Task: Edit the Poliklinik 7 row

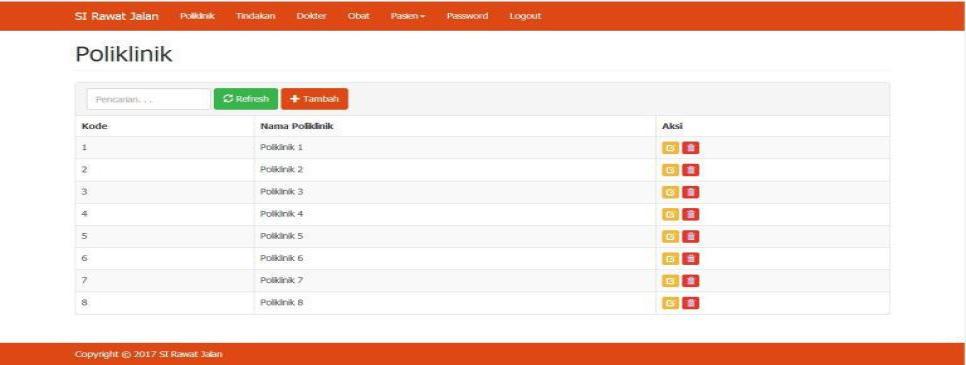Action: pos(670,281)
